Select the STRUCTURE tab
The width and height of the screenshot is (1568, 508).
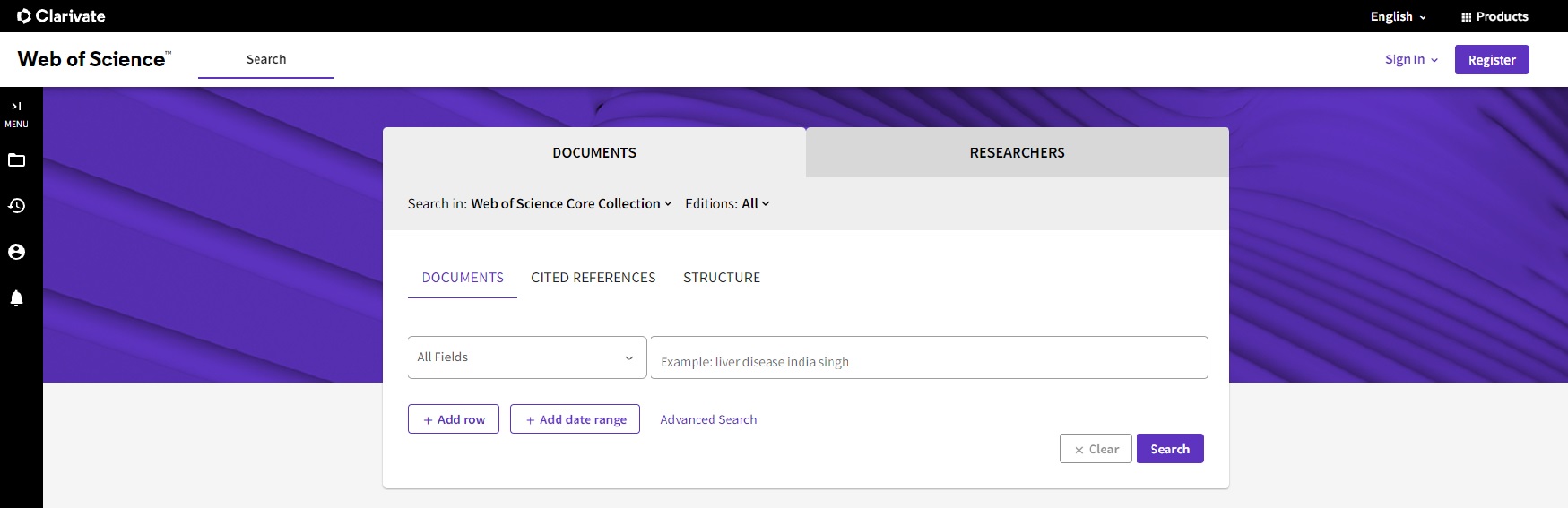point(721,278)
